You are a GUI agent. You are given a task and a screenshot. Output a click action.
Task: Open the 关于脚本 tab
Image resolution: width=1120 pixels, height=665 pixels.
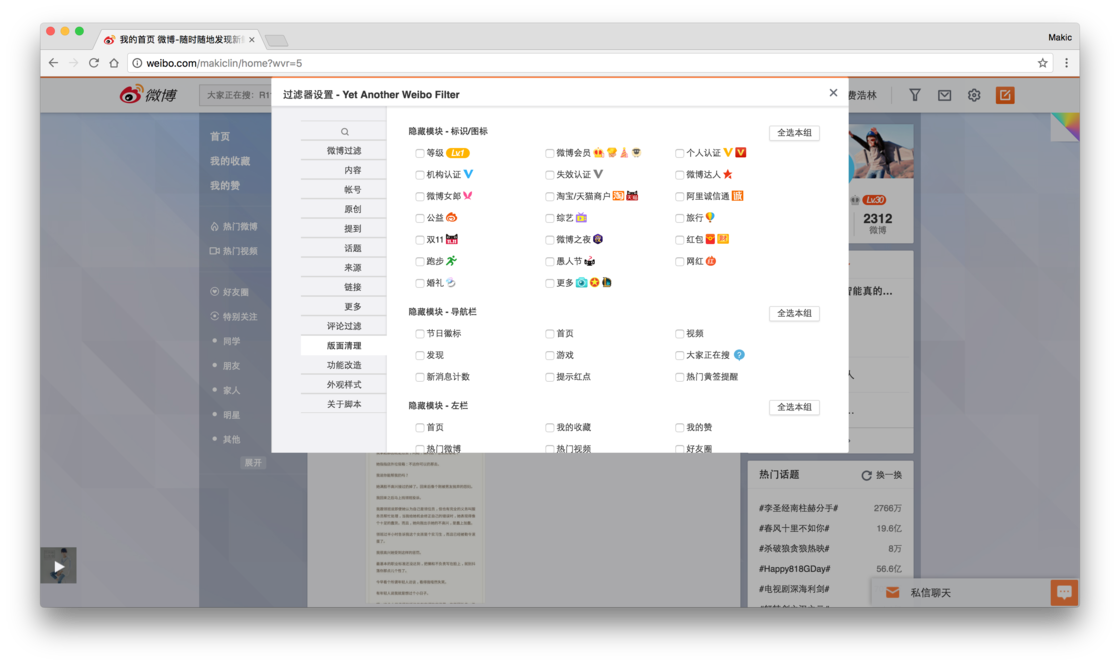[344, 404]
